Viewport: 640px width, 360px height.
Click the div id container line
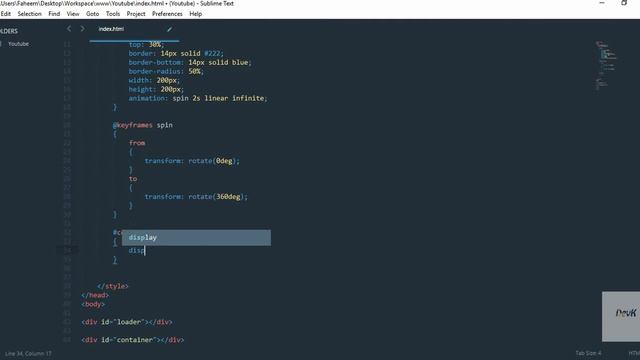click(x=133, y=340)
